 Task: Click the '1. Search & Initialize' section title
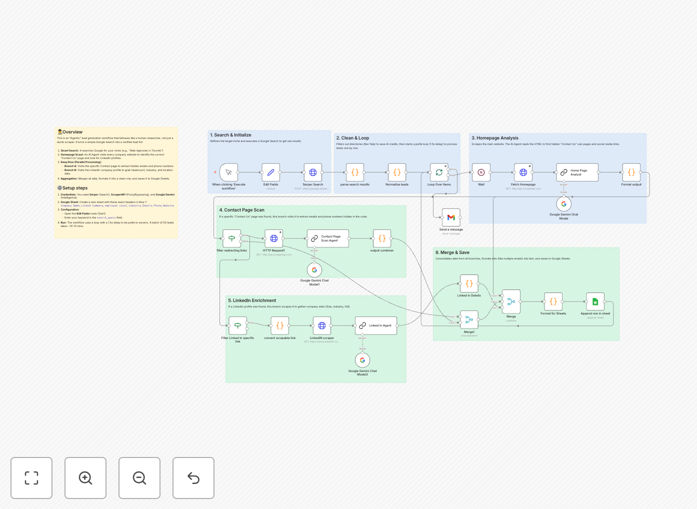231,135
